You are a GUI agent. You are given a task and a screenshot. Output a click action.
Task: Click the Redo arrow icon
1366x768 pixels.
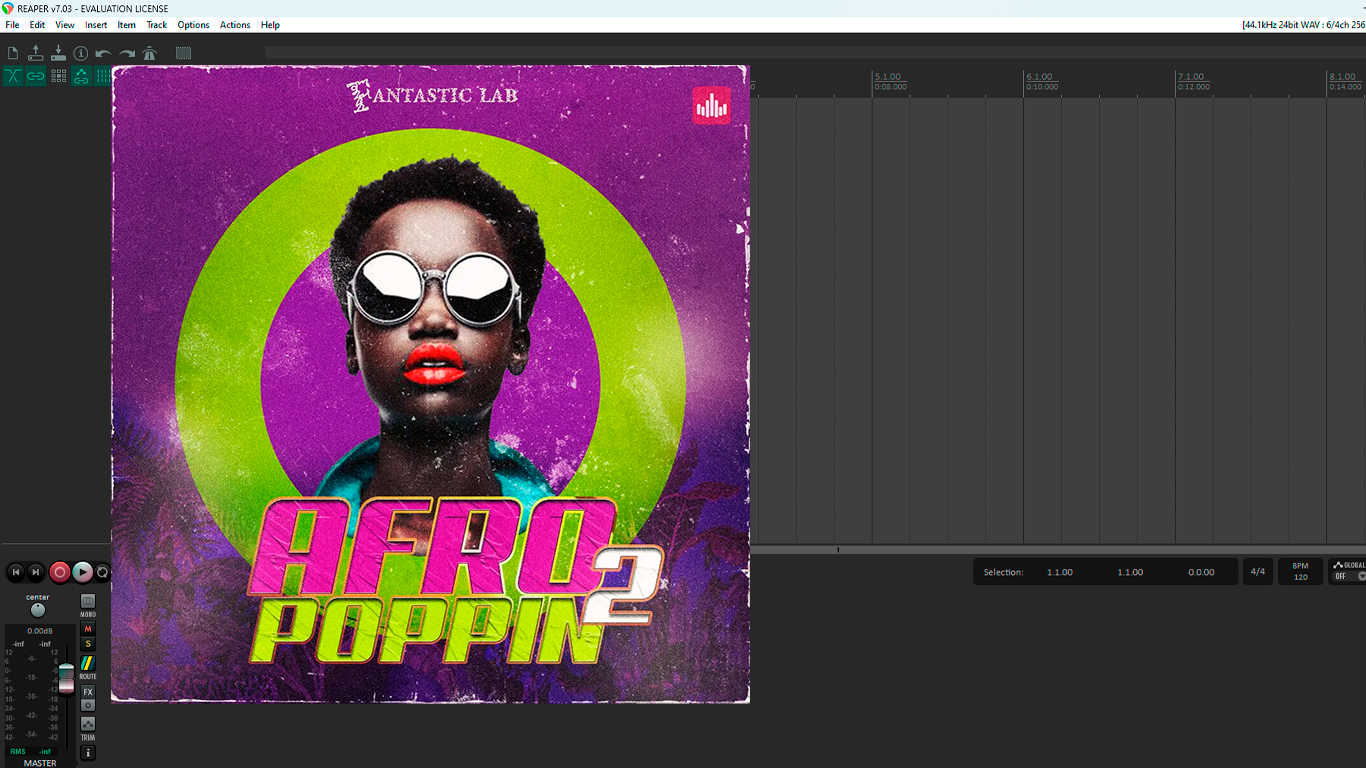(x=127, y=54)
